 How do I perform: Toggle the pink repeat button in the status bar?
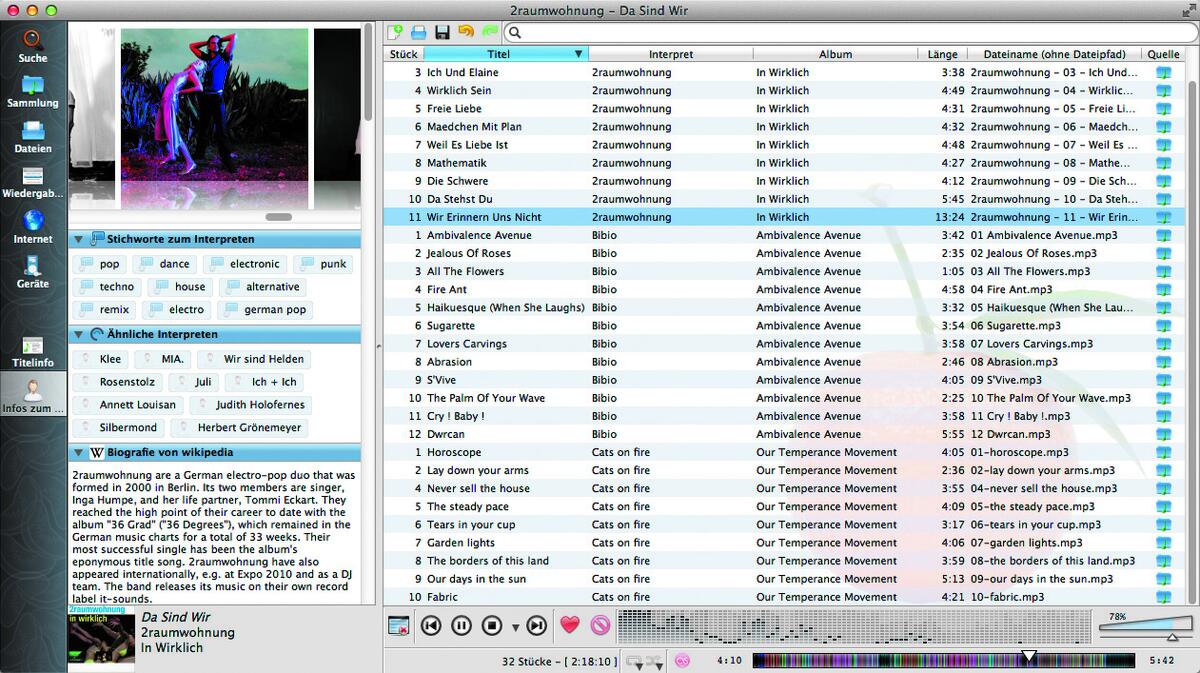pos(683,661)
